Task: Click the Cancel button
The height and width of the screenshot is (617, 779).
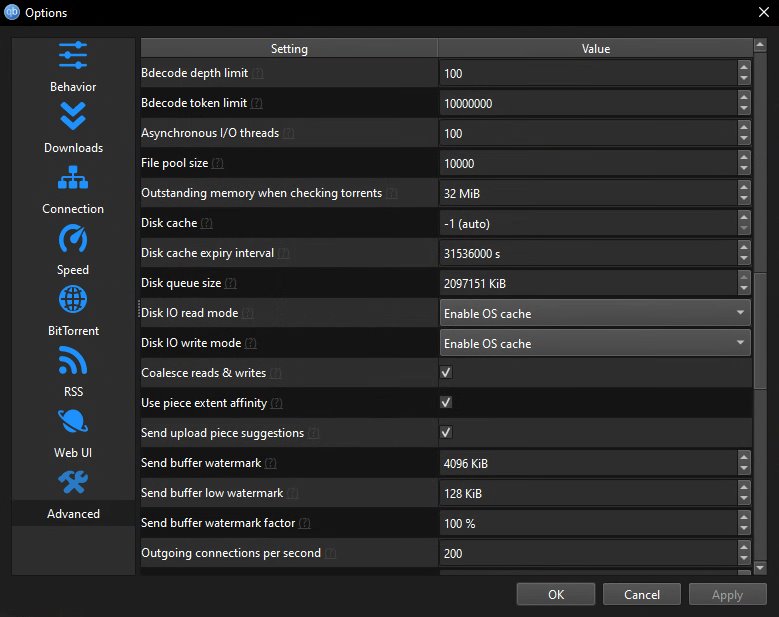Action: pos(642,594)
